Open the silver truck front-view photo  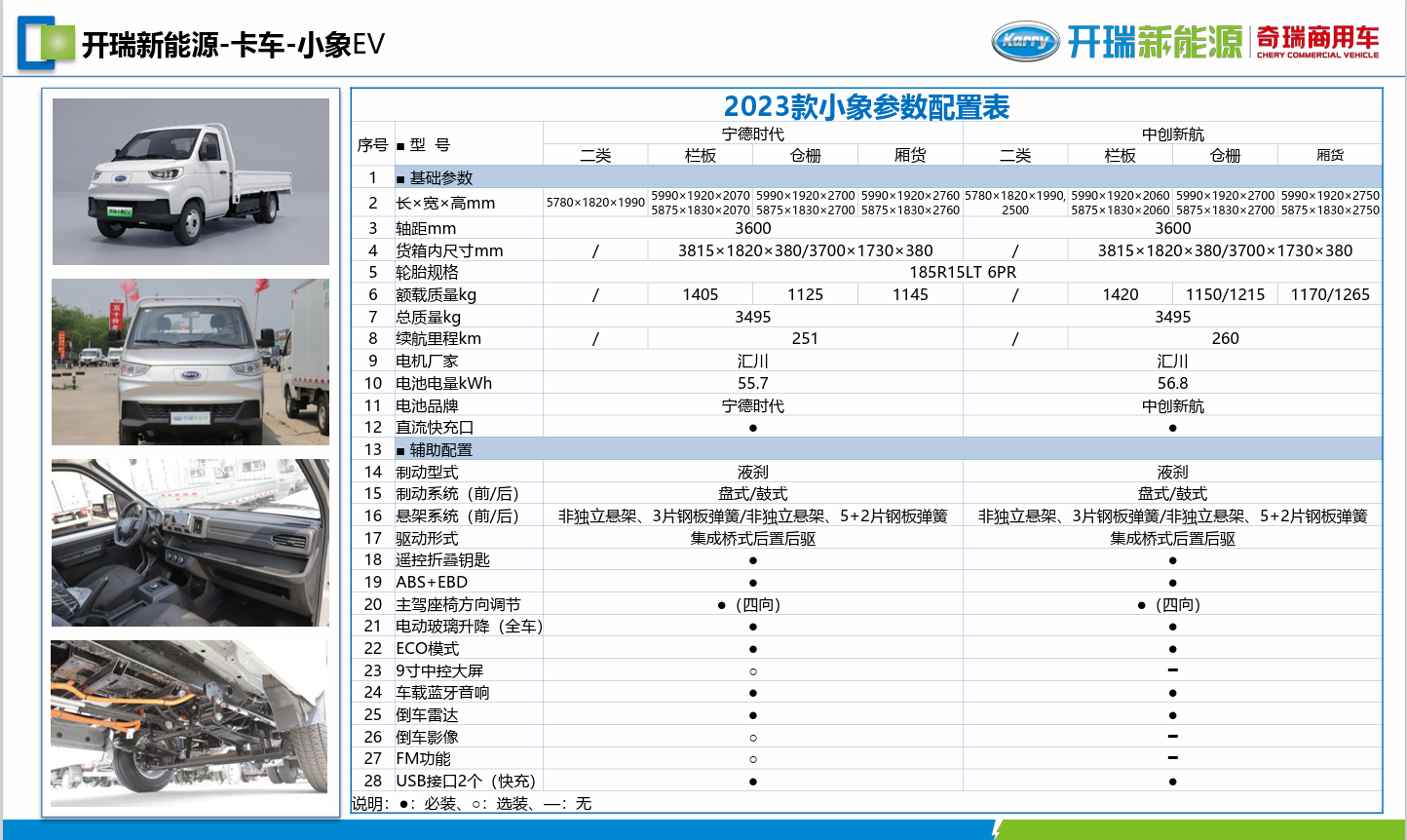coord(191,363)
